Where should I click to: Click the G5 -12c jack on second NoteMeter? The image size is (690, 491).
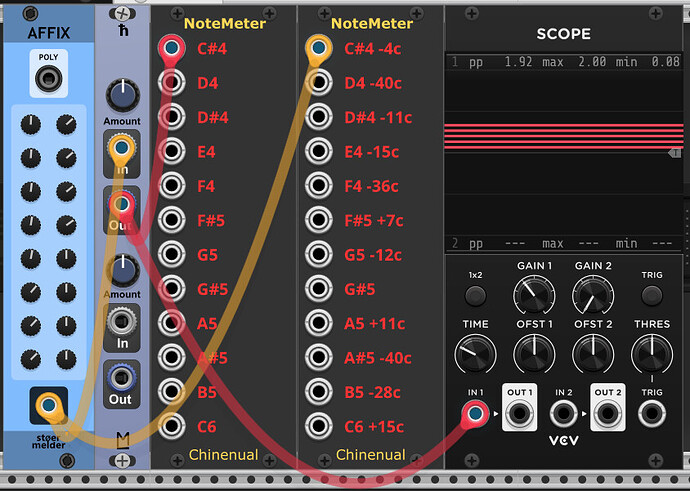pyautogui.click(x=319, y=254)
